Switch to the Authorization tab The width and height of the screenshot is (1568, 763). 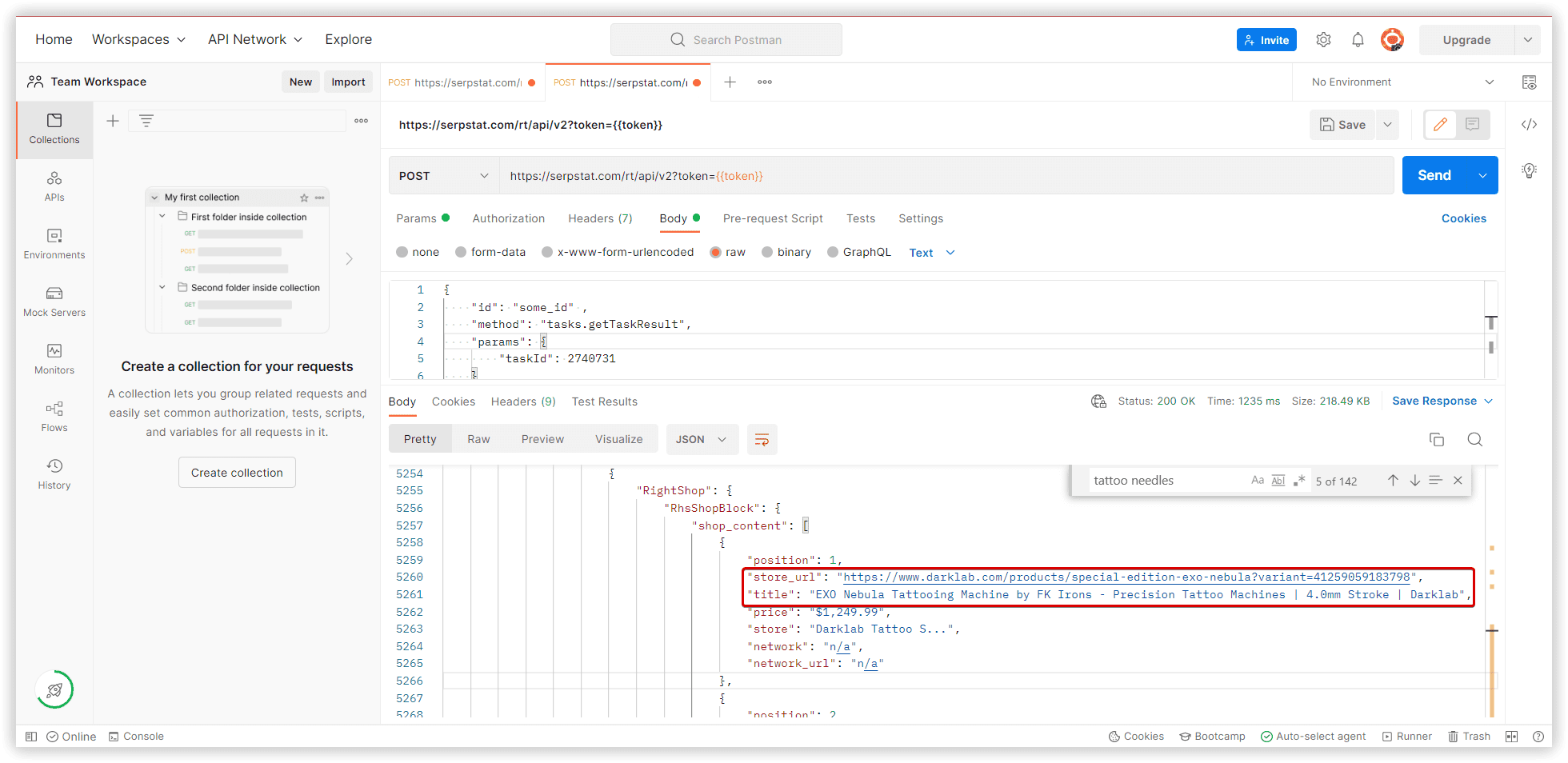(508, 218)
